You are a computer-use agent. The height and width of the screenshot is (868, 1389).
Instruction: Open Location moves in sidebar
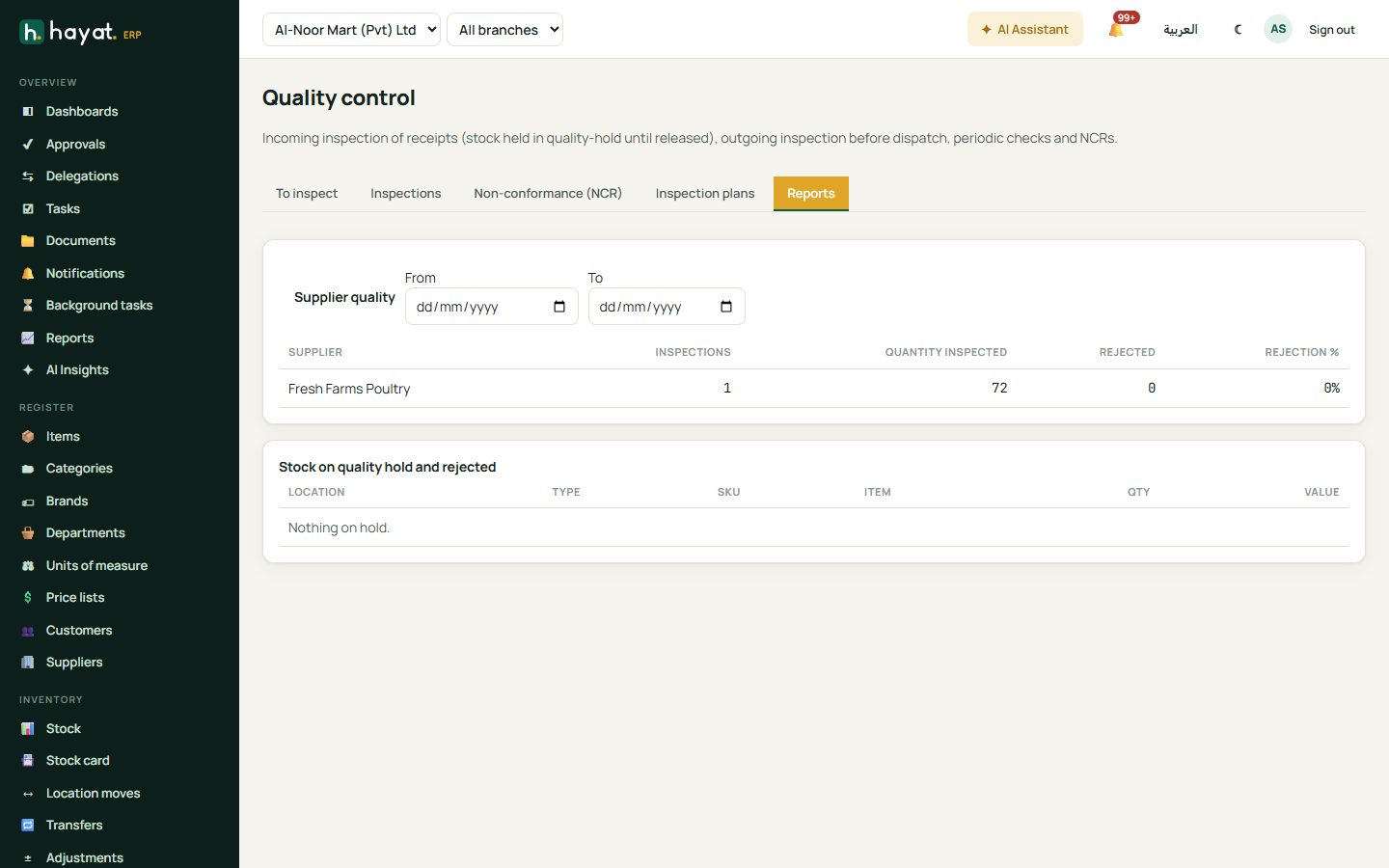(x=93, y=794)
